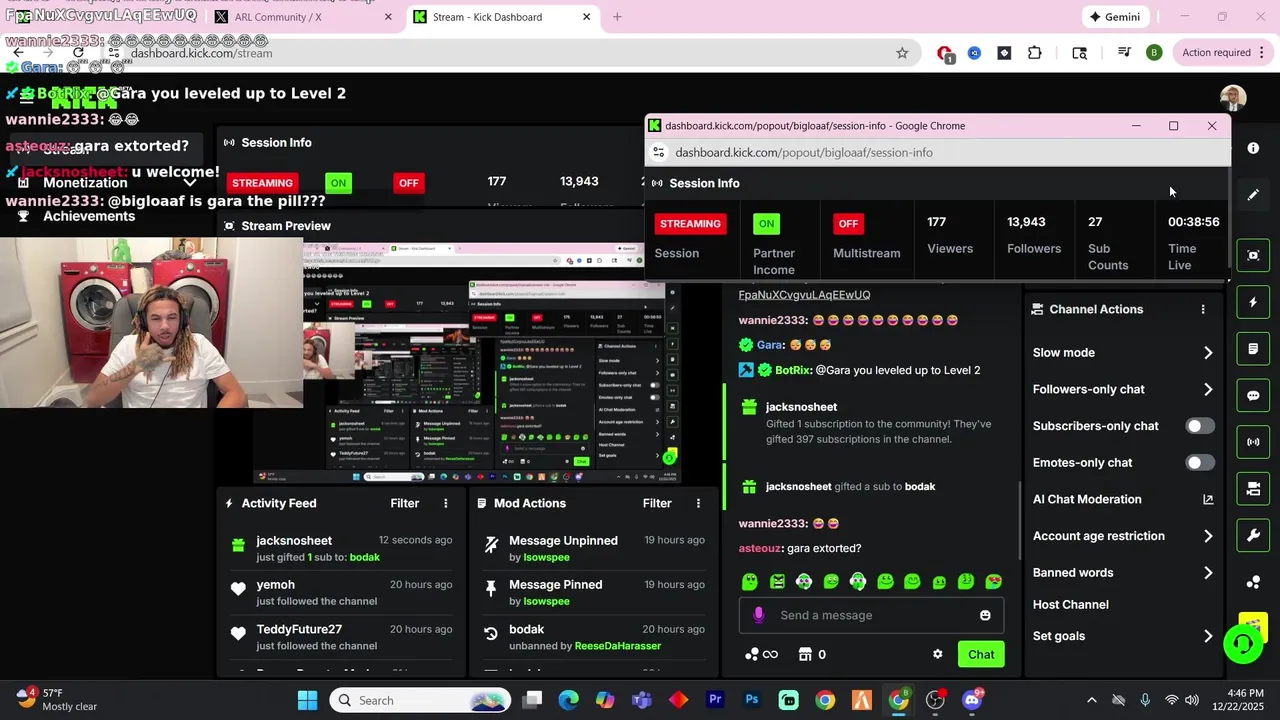Show hidden system tray icons

tap(1091, 700)
